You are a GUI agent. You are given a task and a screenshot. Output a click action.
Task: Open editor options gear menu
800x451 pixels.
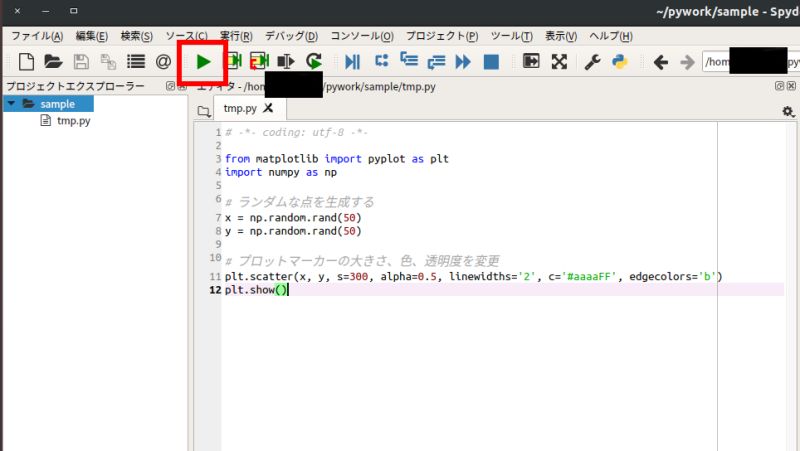click(788, 111)
